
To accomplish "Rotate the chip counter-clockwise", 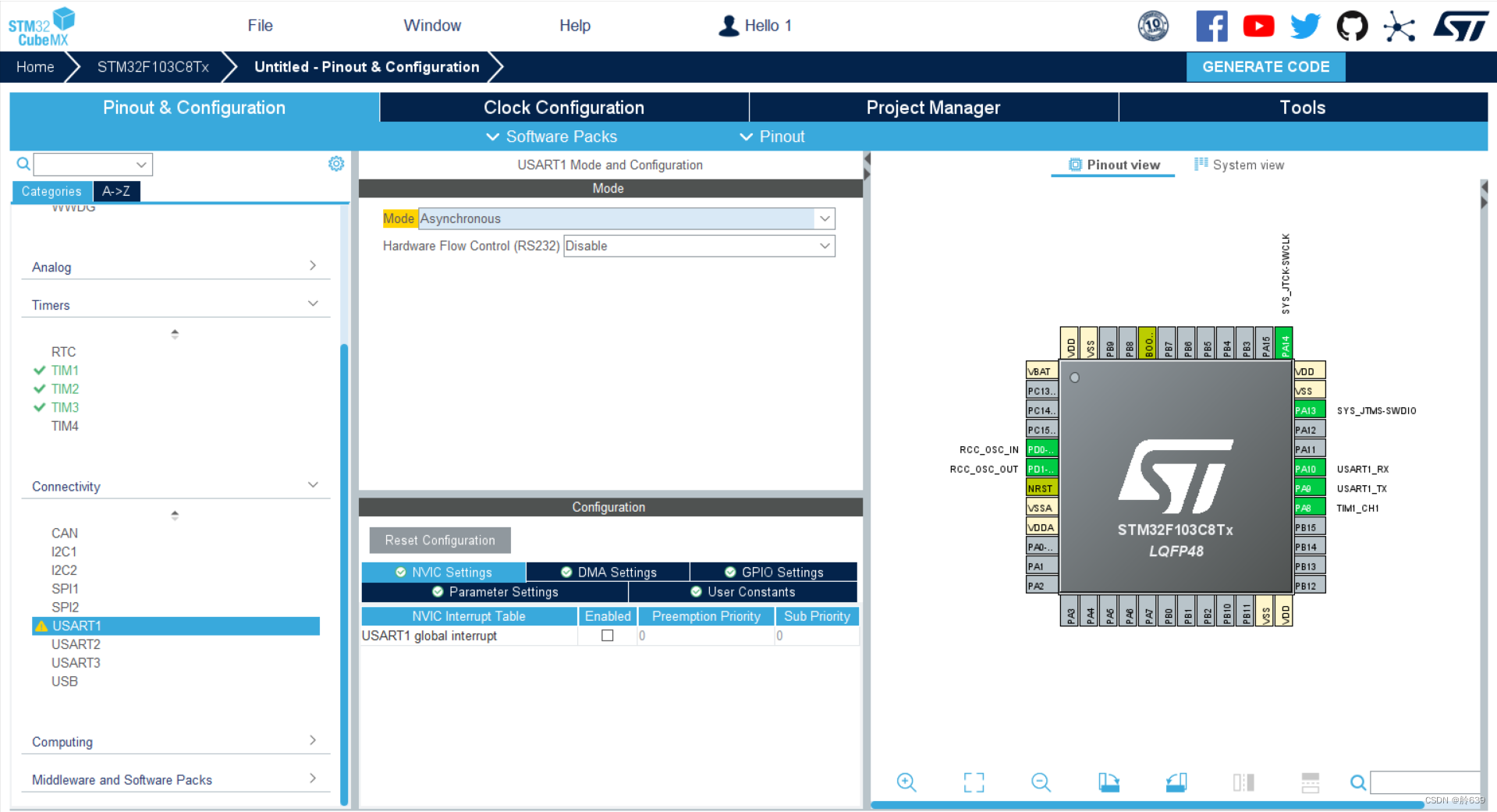I will (1176, 782).
